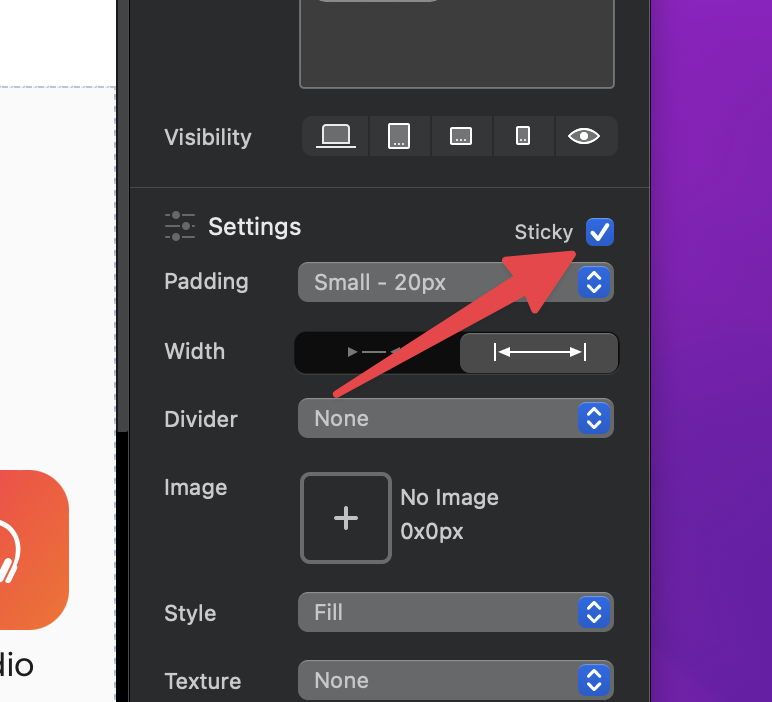Image resolution: width=772 pixels, height=702 pixels.
Task: Open the Divider dropdown
Action: 456,418
